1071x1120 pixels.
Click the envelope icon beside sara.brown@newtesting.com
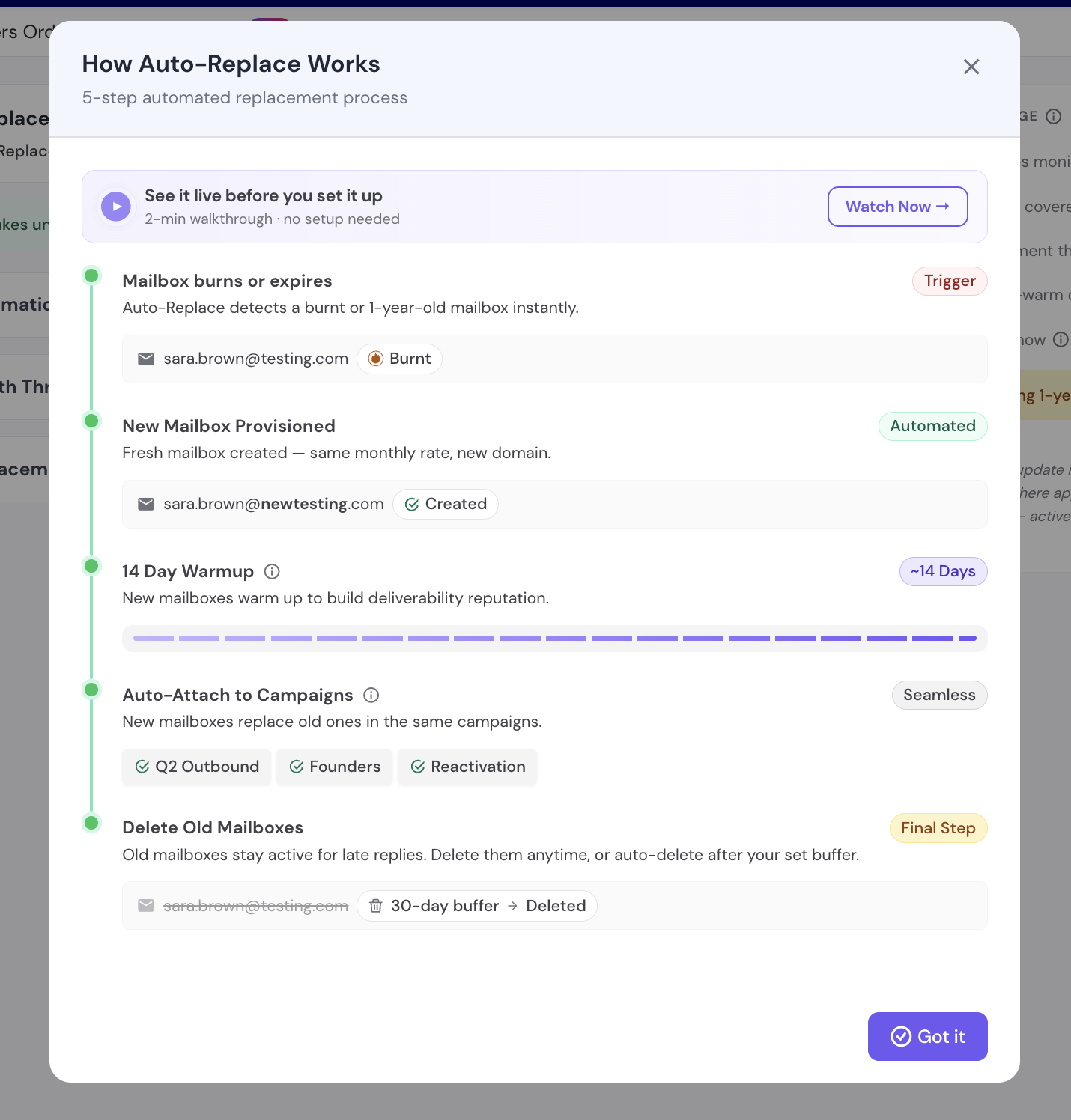146,505
